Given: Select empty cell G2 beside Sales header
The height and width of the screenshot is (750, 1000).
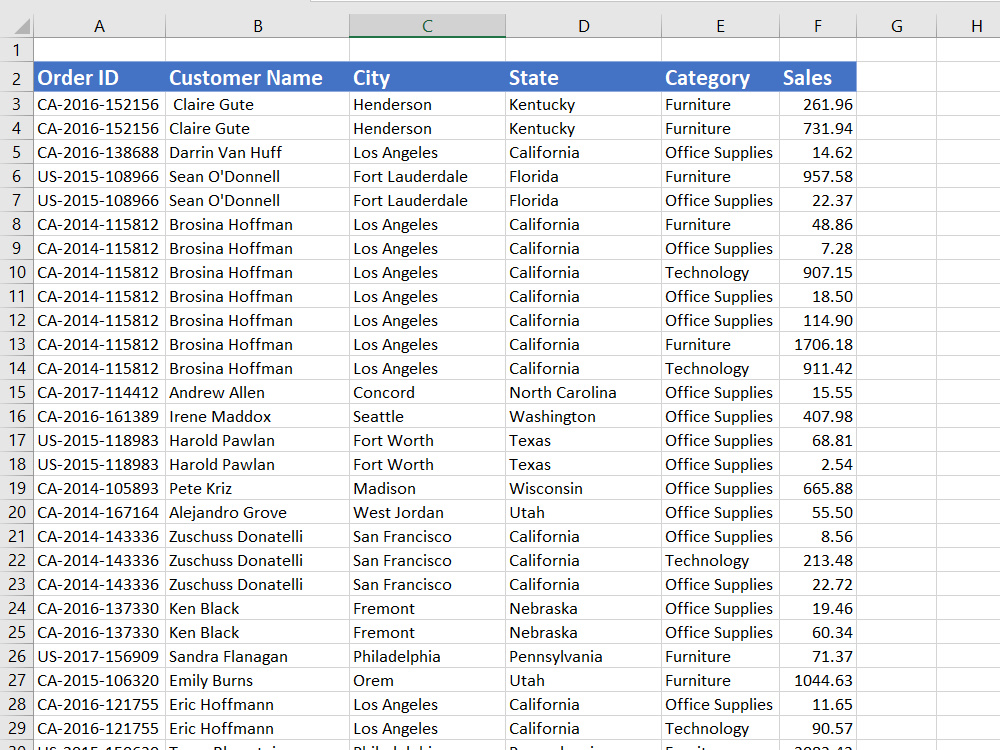Looking at the screenshot, I should (x=897, y=78).
